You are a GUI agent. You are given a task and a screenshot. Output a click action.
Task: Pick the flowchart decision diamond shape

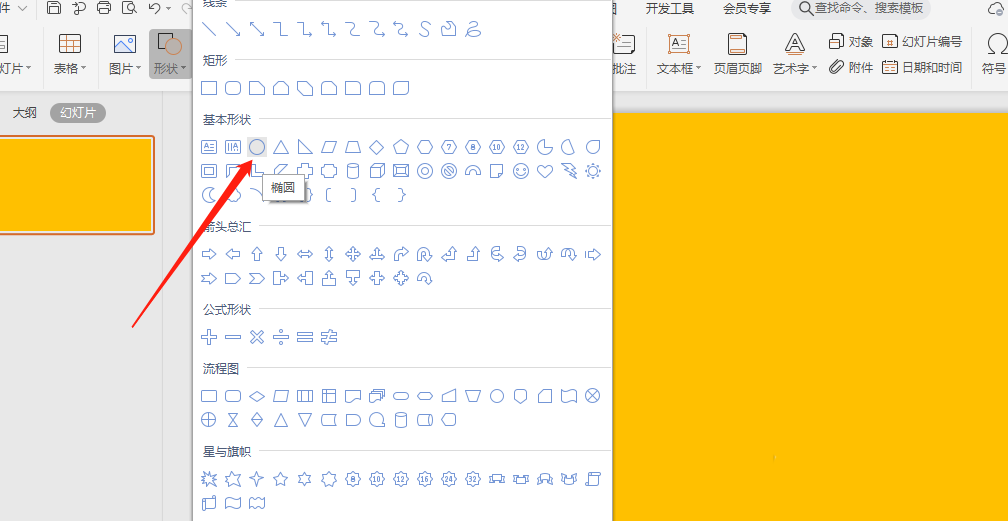tap(257, 396)
